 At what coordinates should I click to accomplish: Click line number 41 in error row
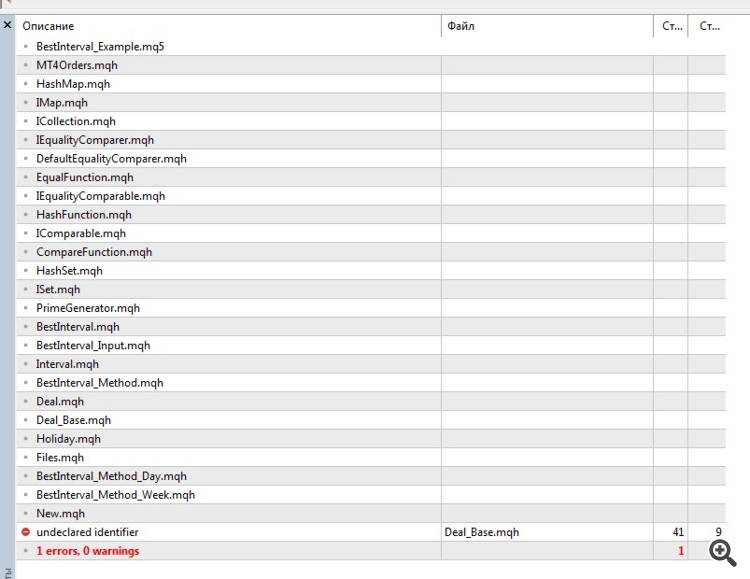[x=678, y=532]
